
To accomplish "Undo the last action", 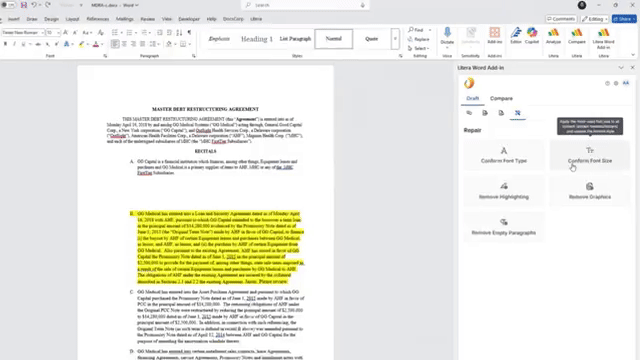I will point(34,5).
